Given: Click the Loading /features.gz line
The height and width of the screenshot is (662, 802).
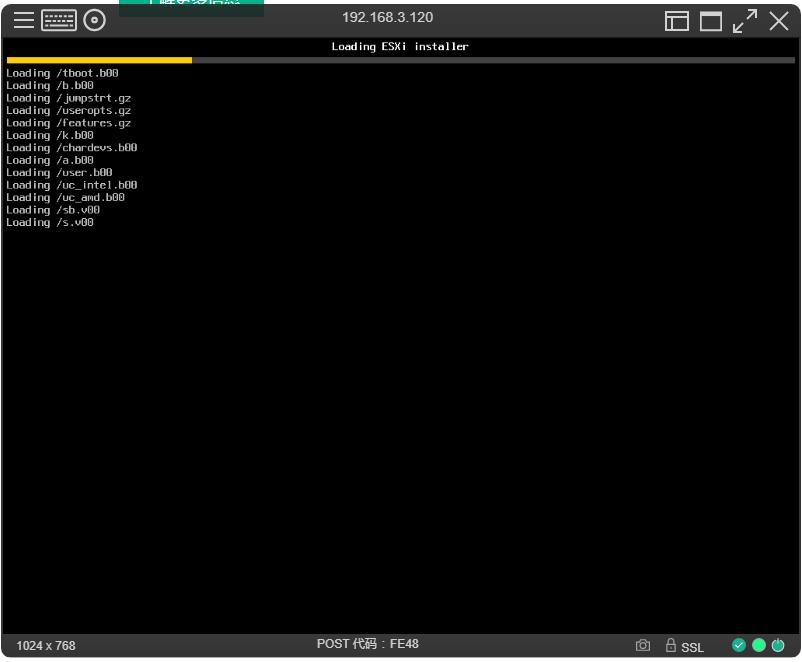Looking at the screenshot, I should pyautogui.click(x=69, y=123).
